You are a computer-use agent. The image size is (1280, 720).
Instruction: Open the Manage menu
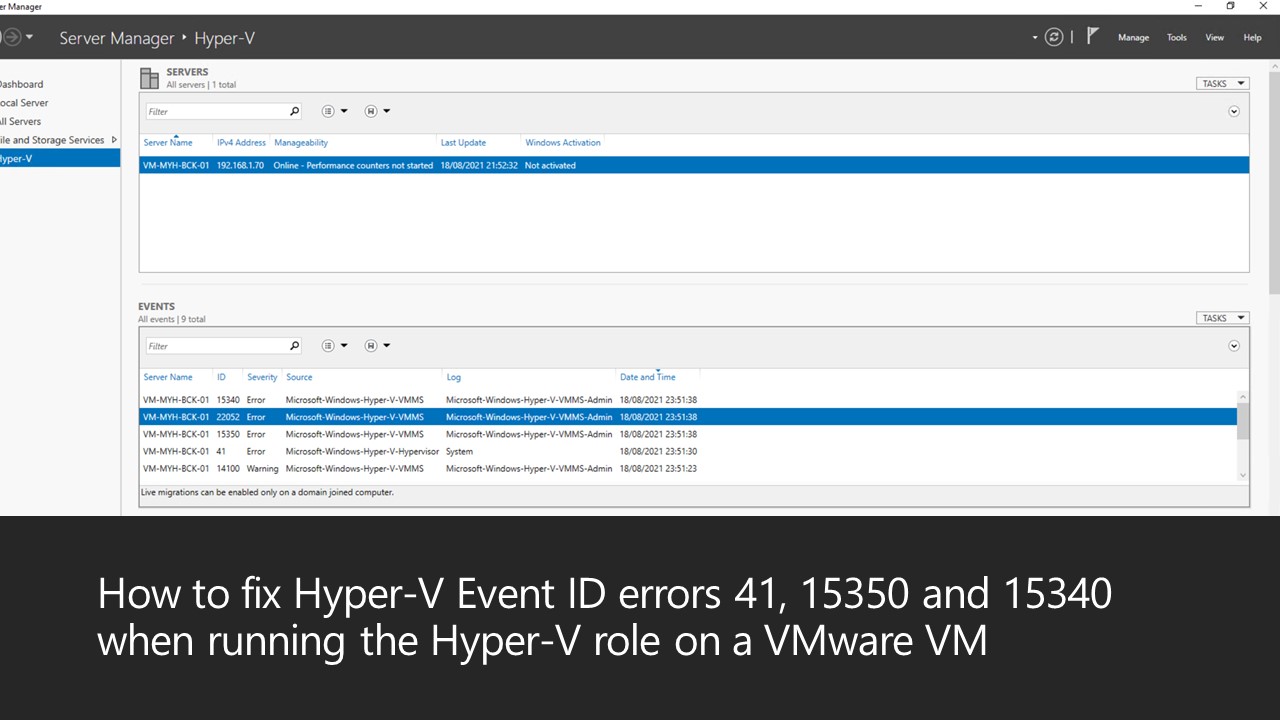point(1133,37)
